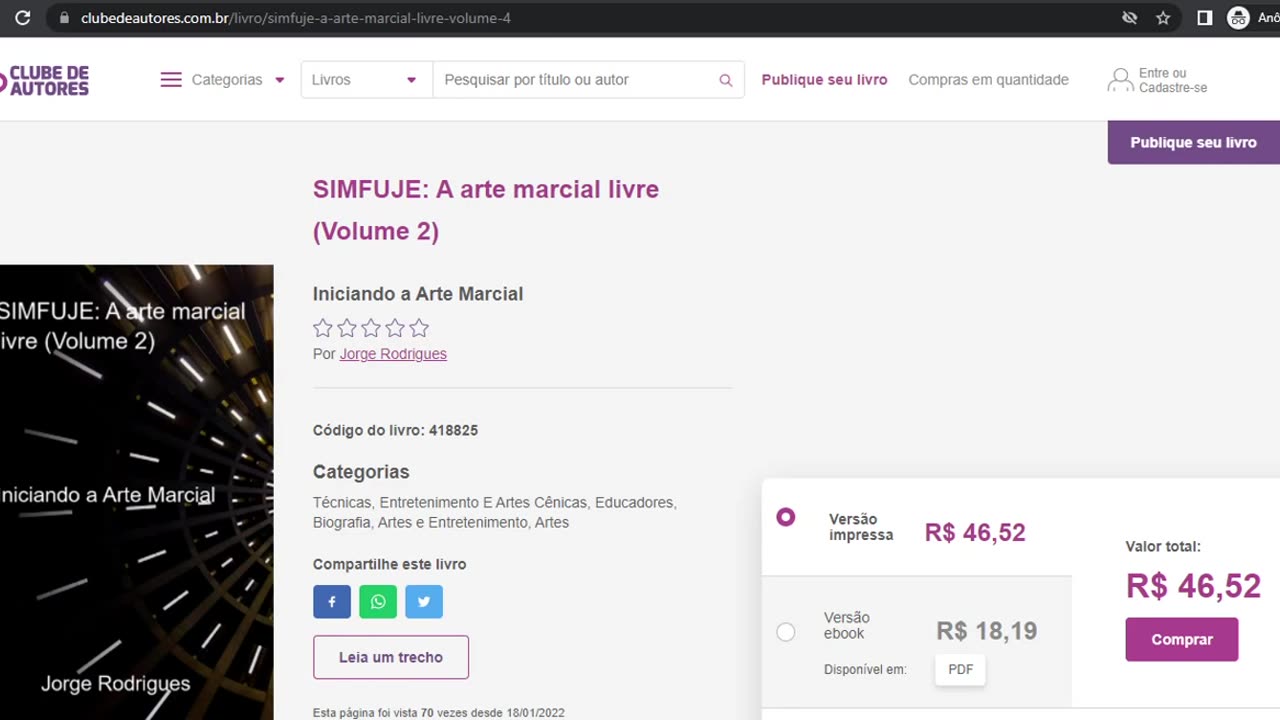Click the Iniciando a Arte Marcial subtitle
The width and height of the screenshot is (1280, 720).
[418, 294]
